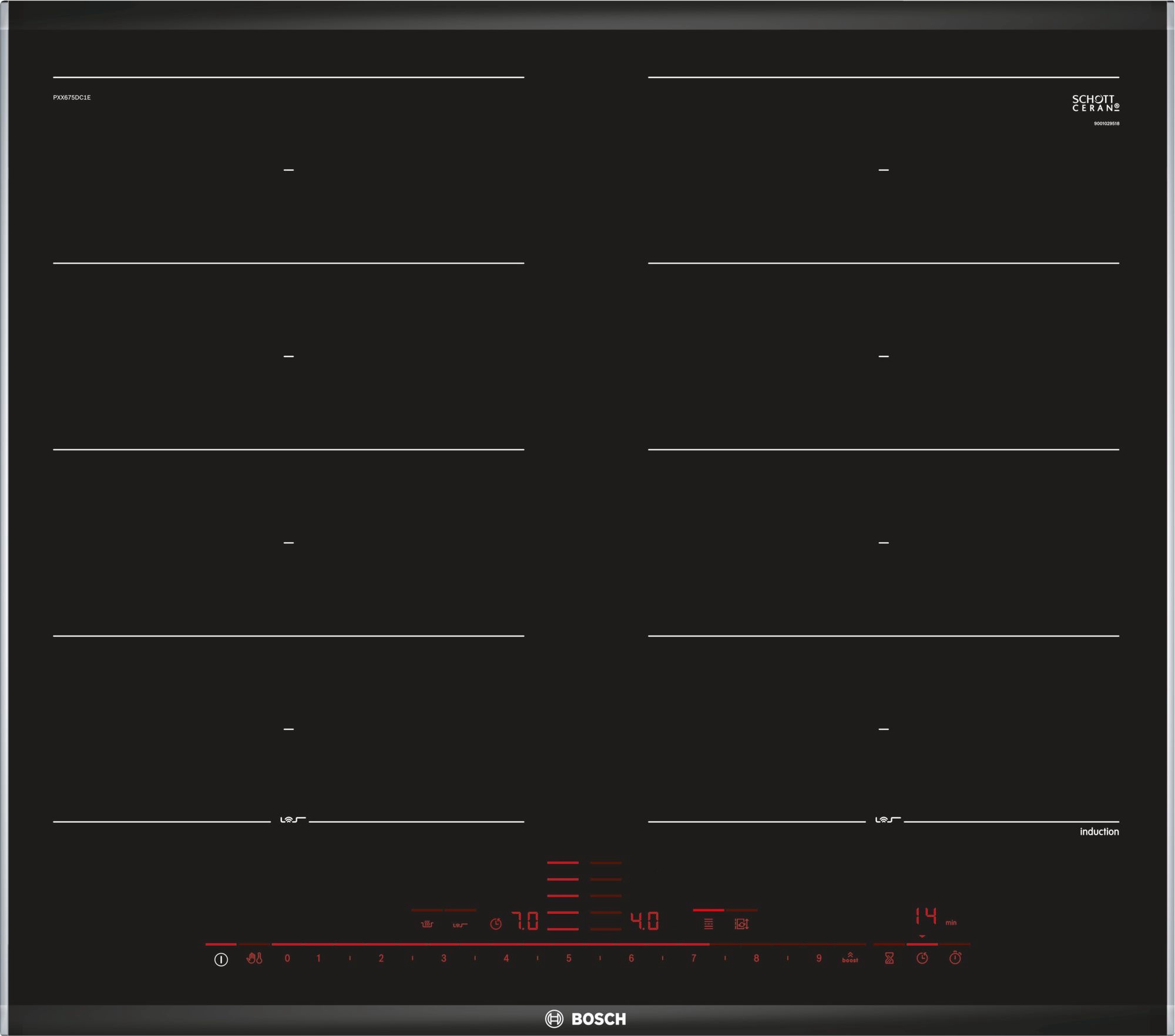Set power level to 0
The width and height of the screenshot is (1175, 1036).
pyautogui.click(x=287, y=958)
